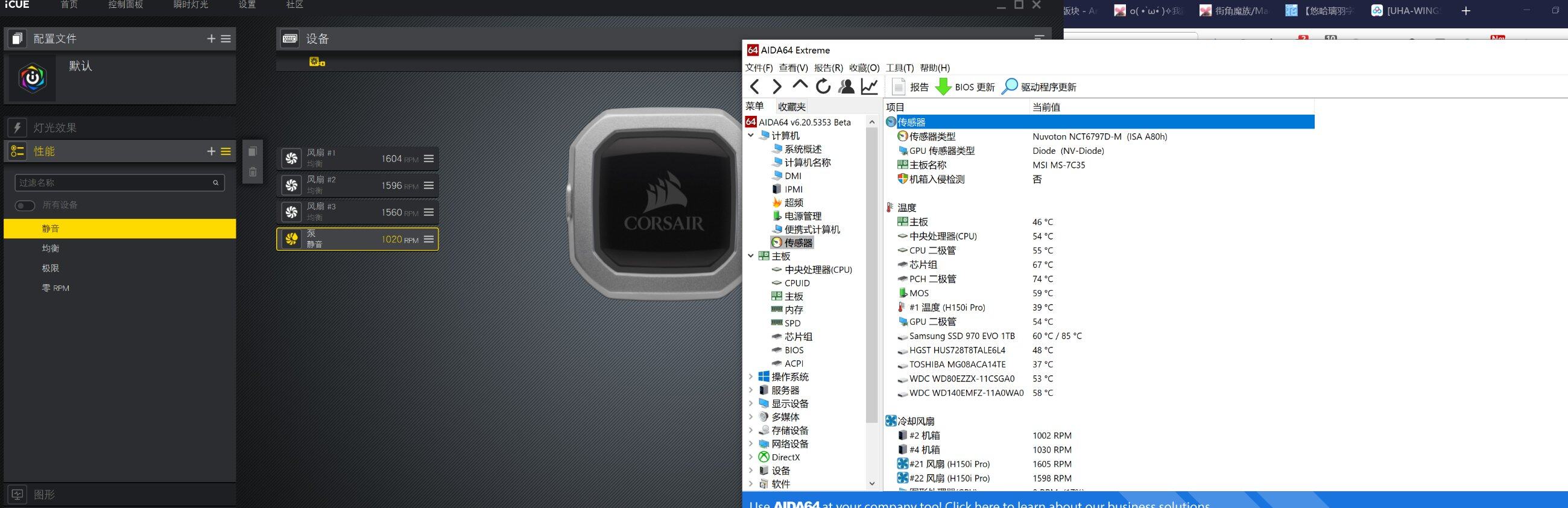Click copy preset icon beside fan list
Image resolution: width=1568 pixels, height=508 pixels.
253,151
